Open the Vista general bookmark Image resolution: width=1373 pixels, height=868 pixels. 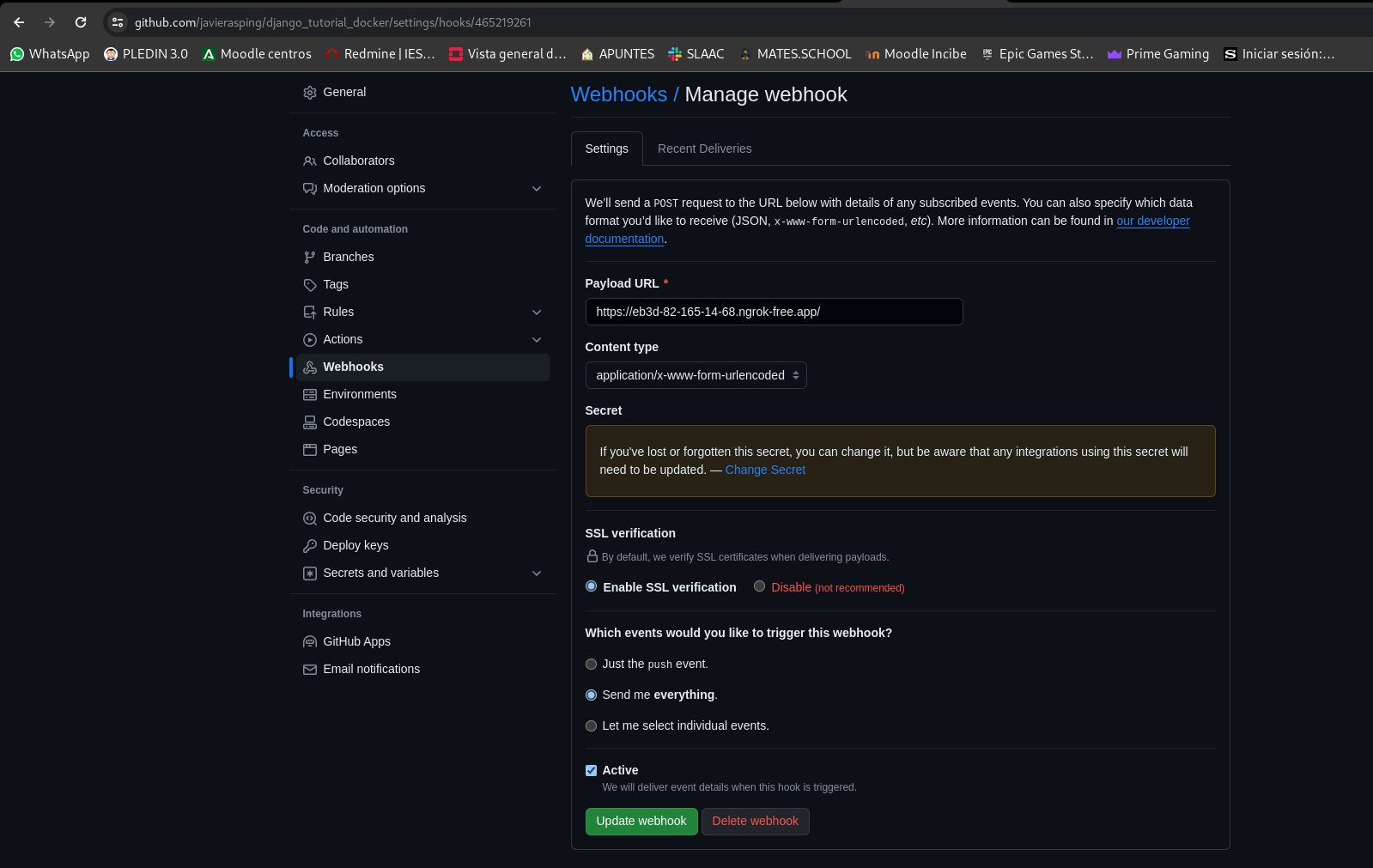pyautogui.click(x=507, y=54)
